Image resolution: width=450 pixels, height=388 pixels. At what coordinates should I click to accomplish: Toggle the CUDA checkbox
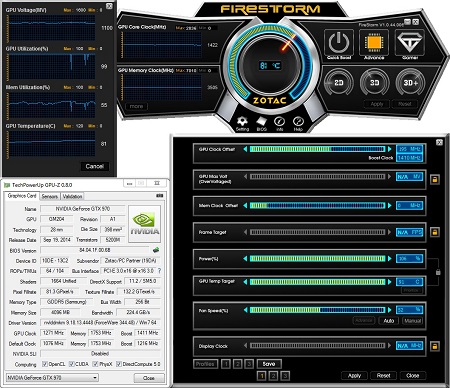point(71,364)
